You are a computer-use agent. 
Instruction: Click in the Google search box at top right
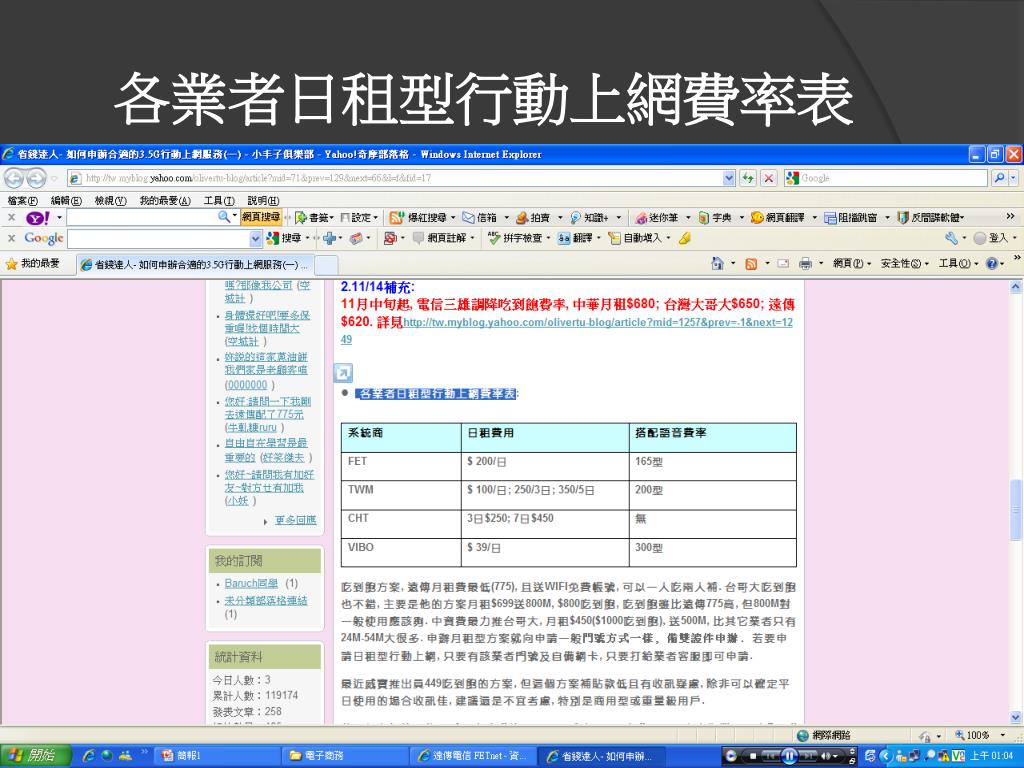886,178
